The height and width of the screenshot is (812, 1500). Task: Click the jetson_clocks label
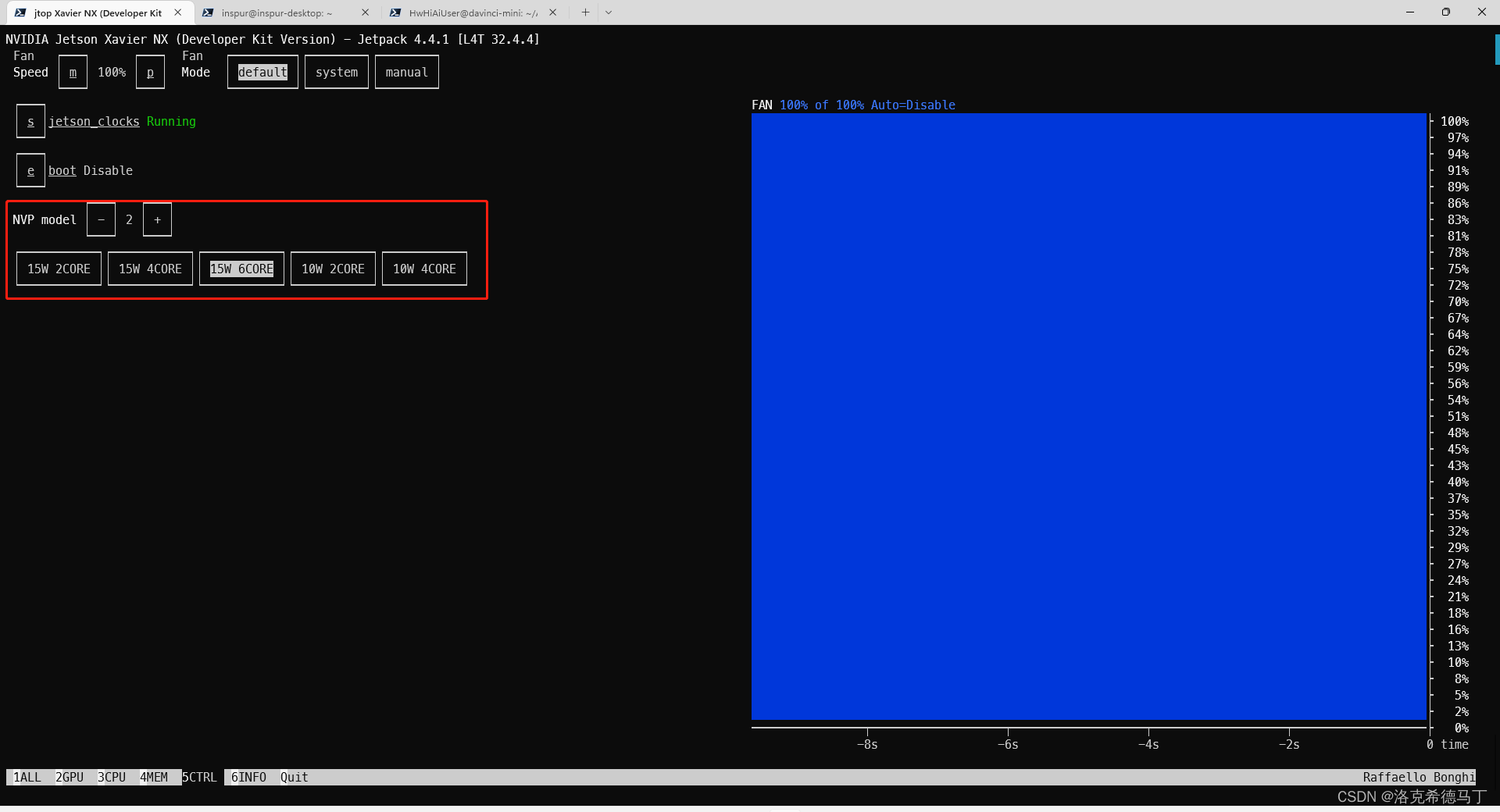point(94,122)
